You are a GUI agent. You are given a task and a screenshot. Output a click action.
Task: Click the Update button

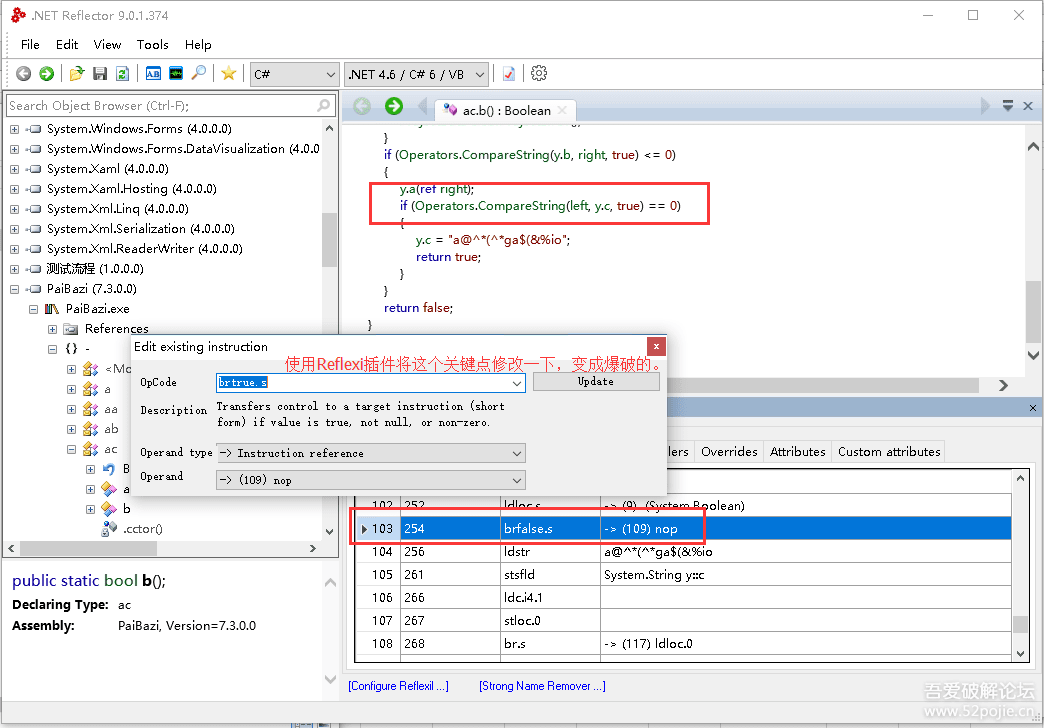point(596,382)
